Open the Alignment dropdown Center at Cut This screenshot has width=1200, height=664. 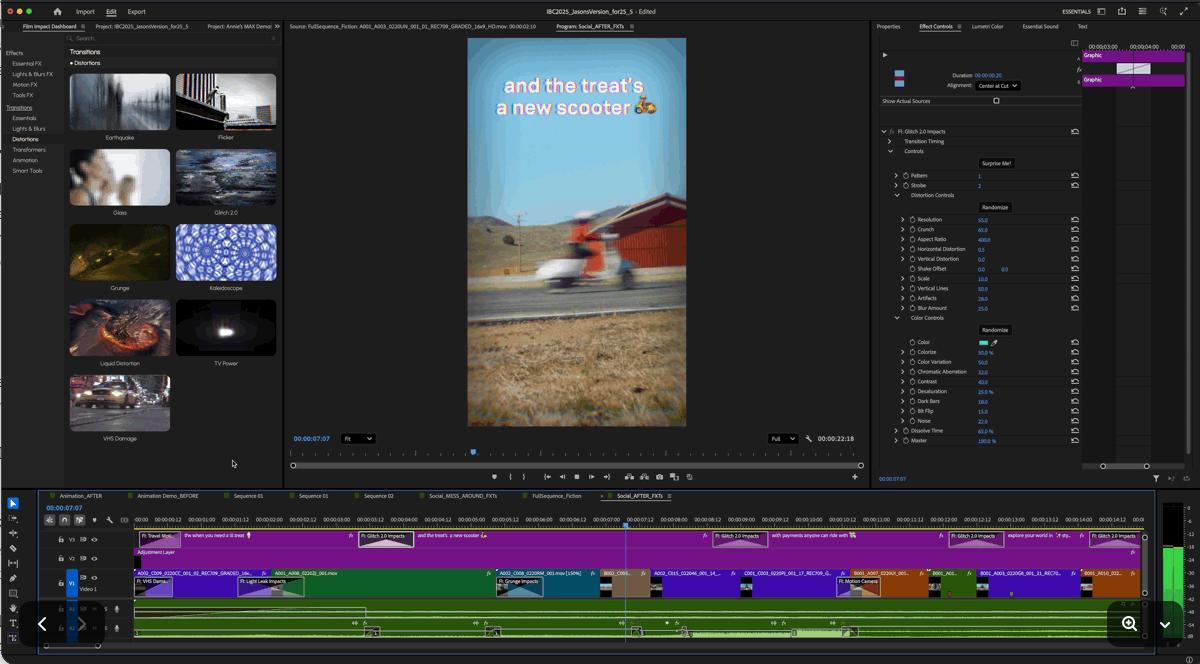(999, 86)
